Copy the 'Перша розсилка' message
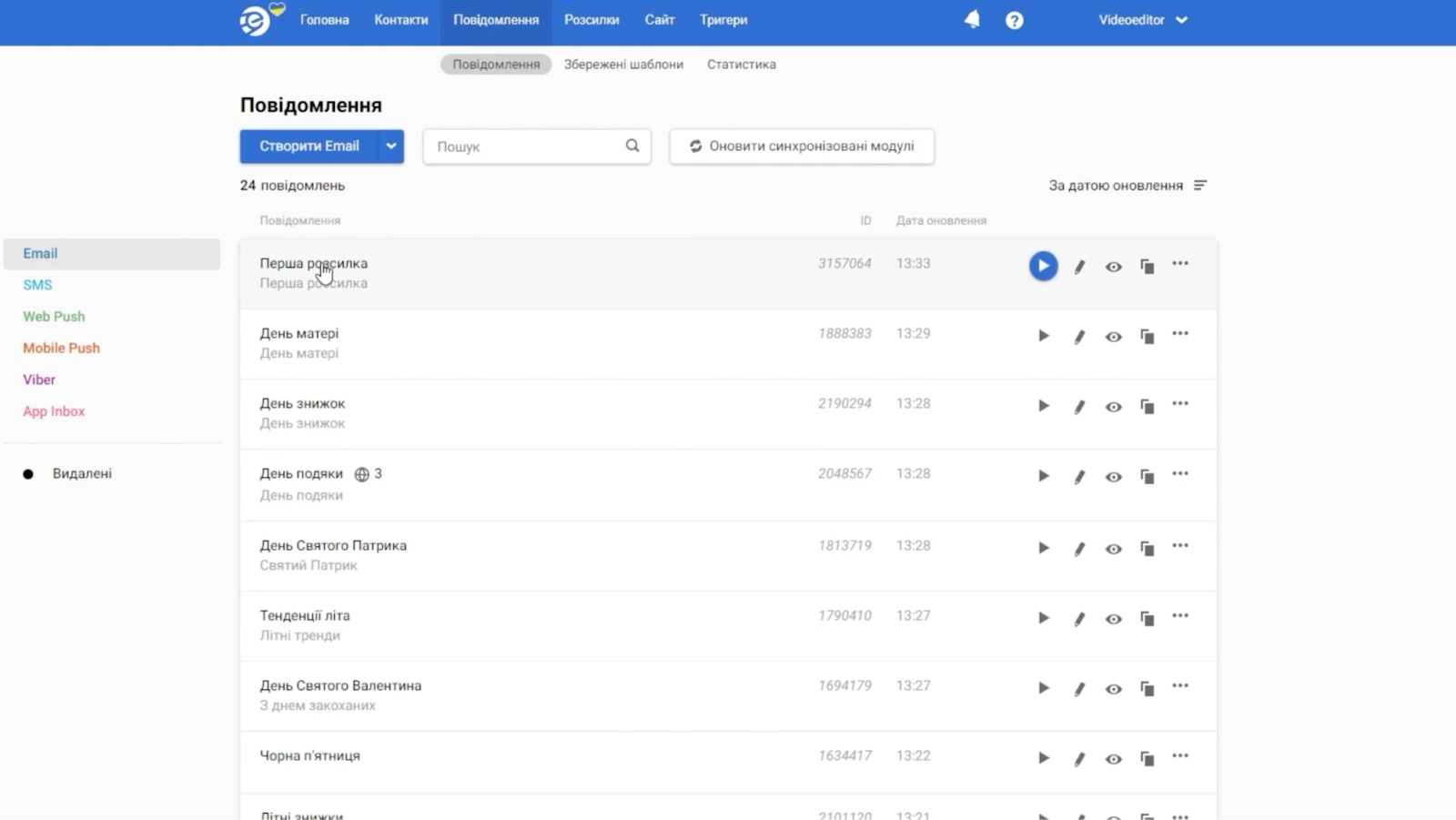1456x820 pixels. pos(1148,267)
